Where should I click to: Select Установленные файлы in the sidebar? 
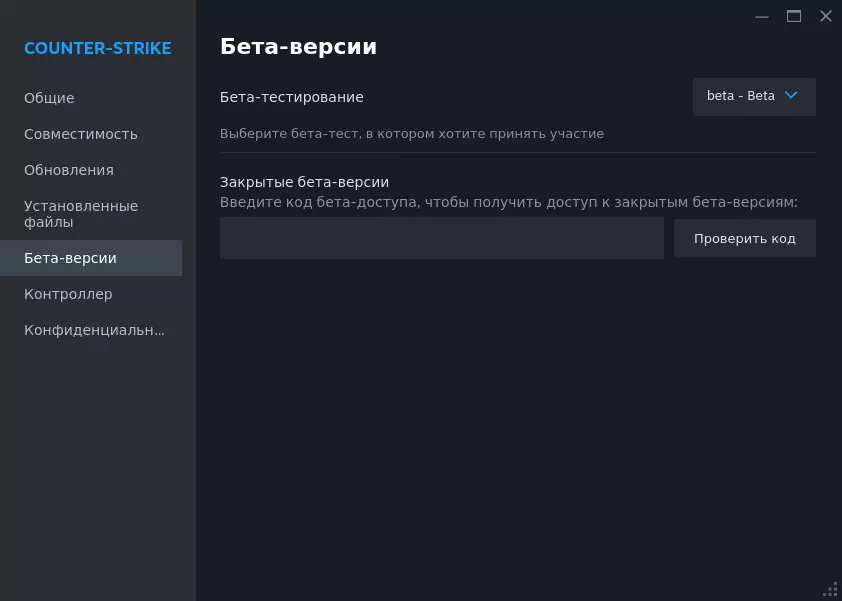tap(81, 214)
